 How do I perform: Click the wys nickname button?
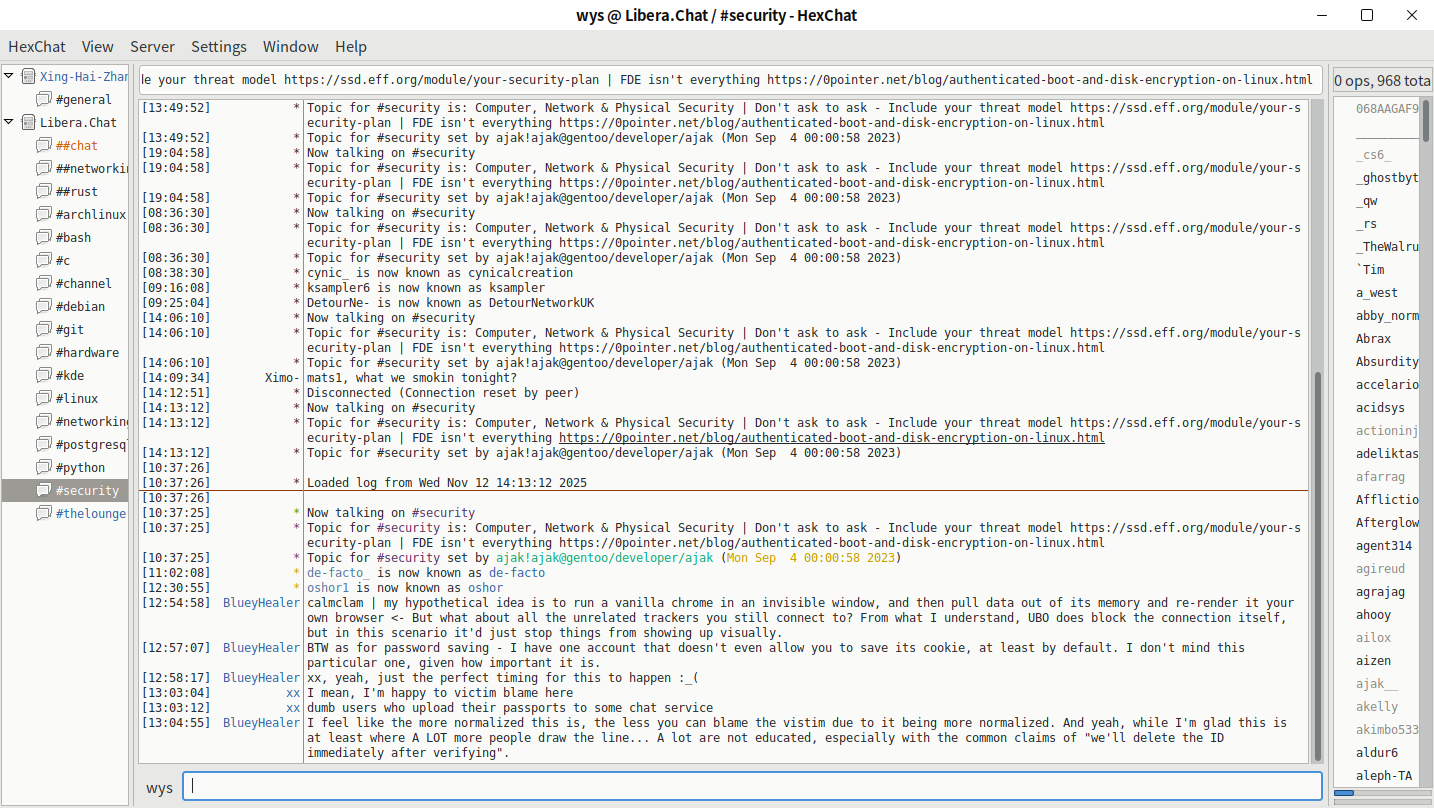tap(159, 787)
